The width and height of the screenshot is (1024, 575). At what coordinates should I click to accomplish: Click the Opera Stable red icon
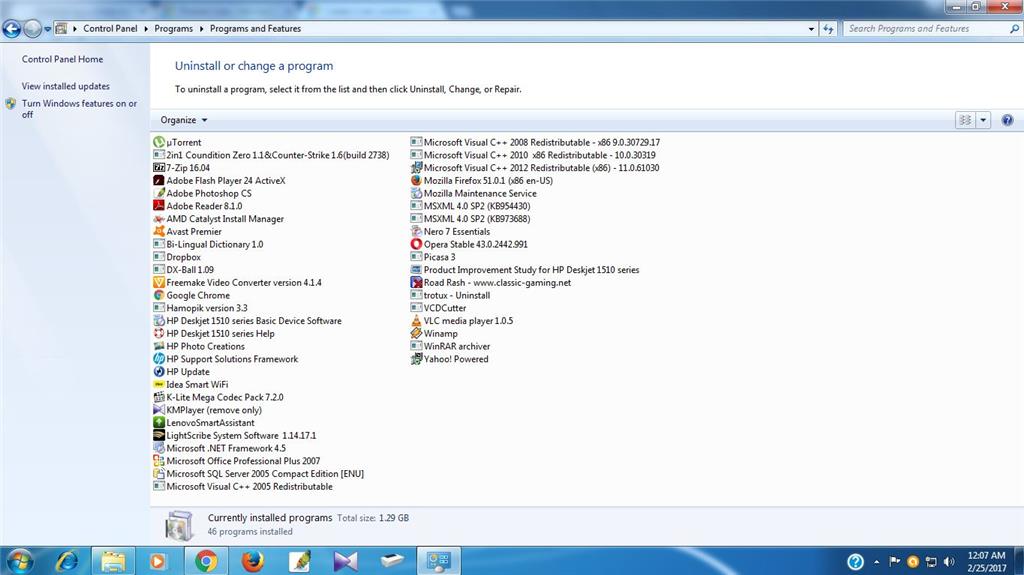tap(416, 244)
